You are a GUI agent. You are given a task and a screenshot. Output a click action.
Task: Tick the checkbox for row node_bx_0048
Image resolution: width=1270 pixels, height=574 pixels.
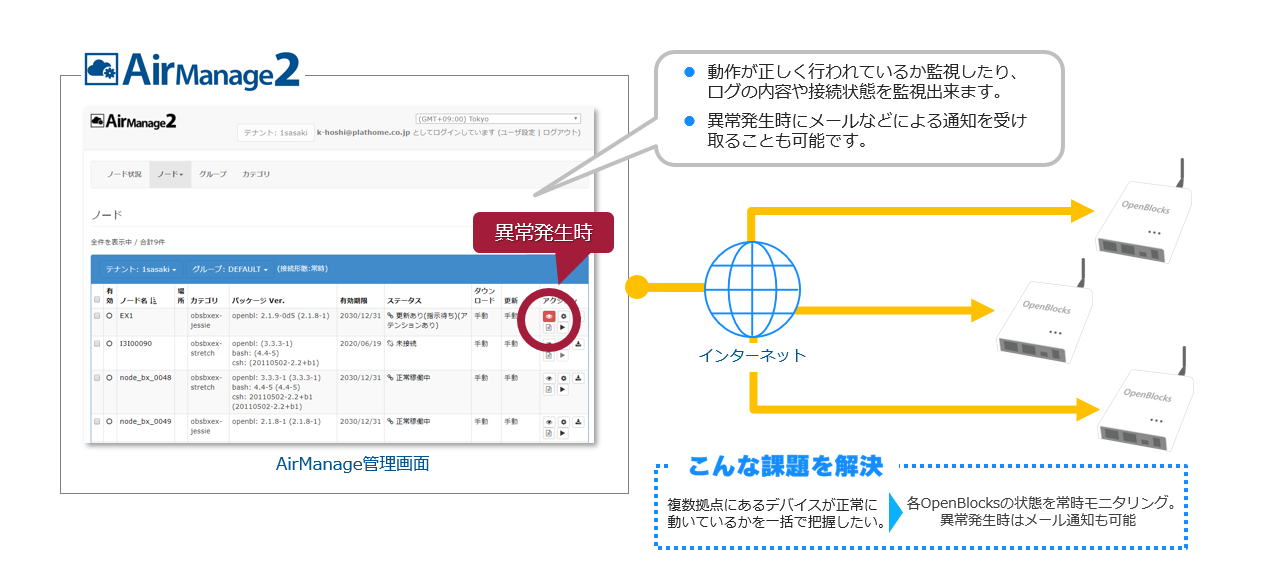point(97,378)
